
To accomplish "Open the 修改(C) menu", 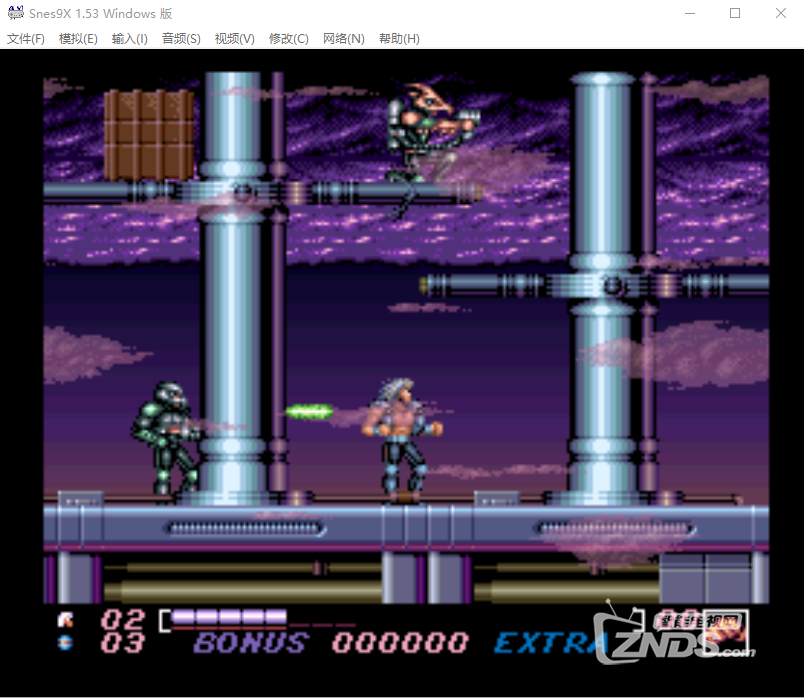I will pos(289,39).
